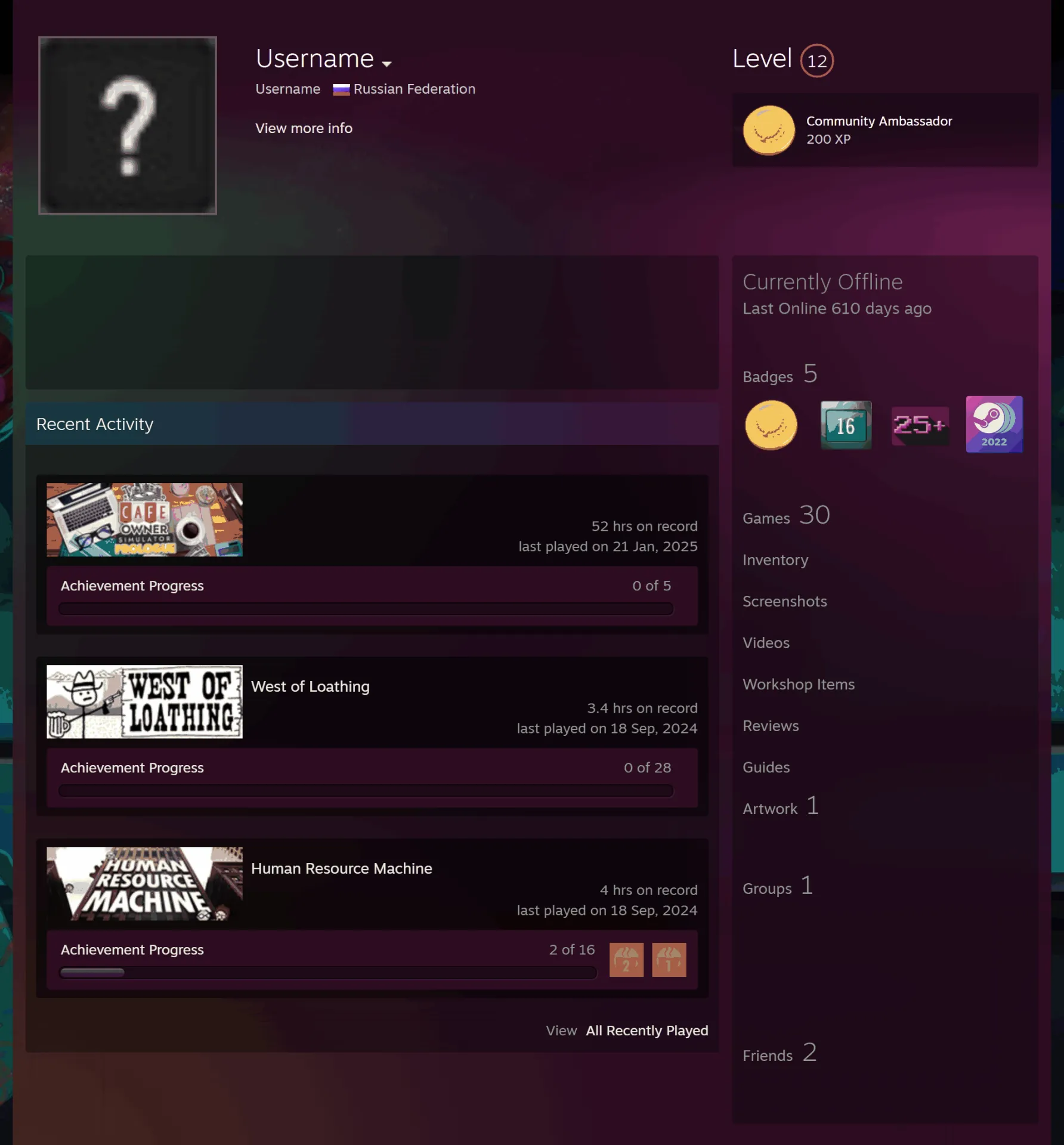Viewport: 1064px width, 1145px height.
Task: Open the Human Resource Machine achievement marked 1
Action: tap(669, 960)
